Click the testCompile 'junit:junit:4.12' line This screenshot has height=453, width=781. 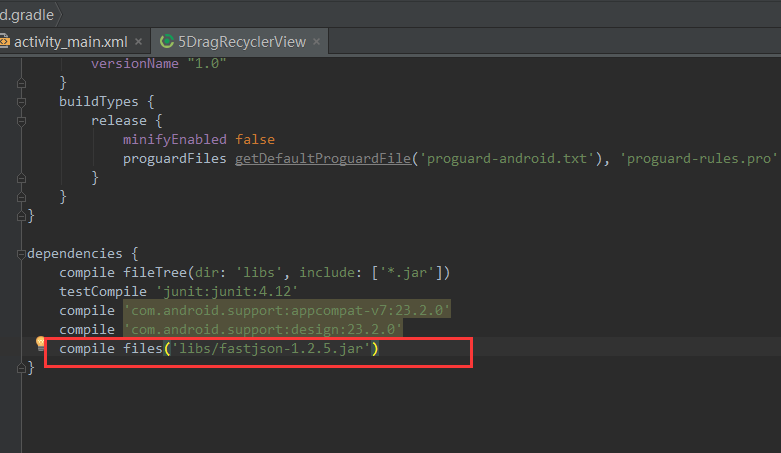pos(178,292)
